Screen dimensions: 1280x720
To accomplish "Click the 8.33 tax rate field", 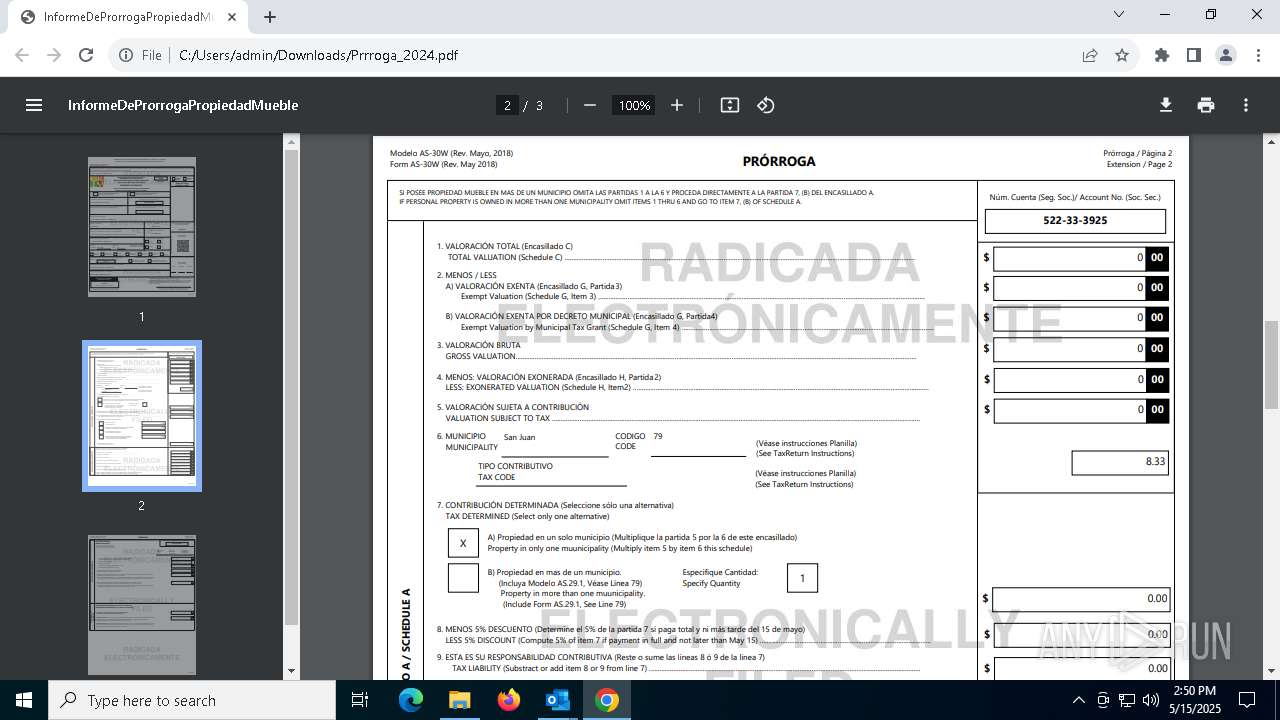I will click(1120, 462).
